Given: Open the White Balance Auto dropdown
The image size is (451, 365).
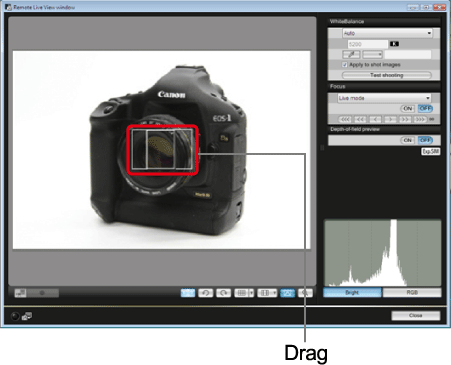Looking at the screenshot, I should coord(387,33).
